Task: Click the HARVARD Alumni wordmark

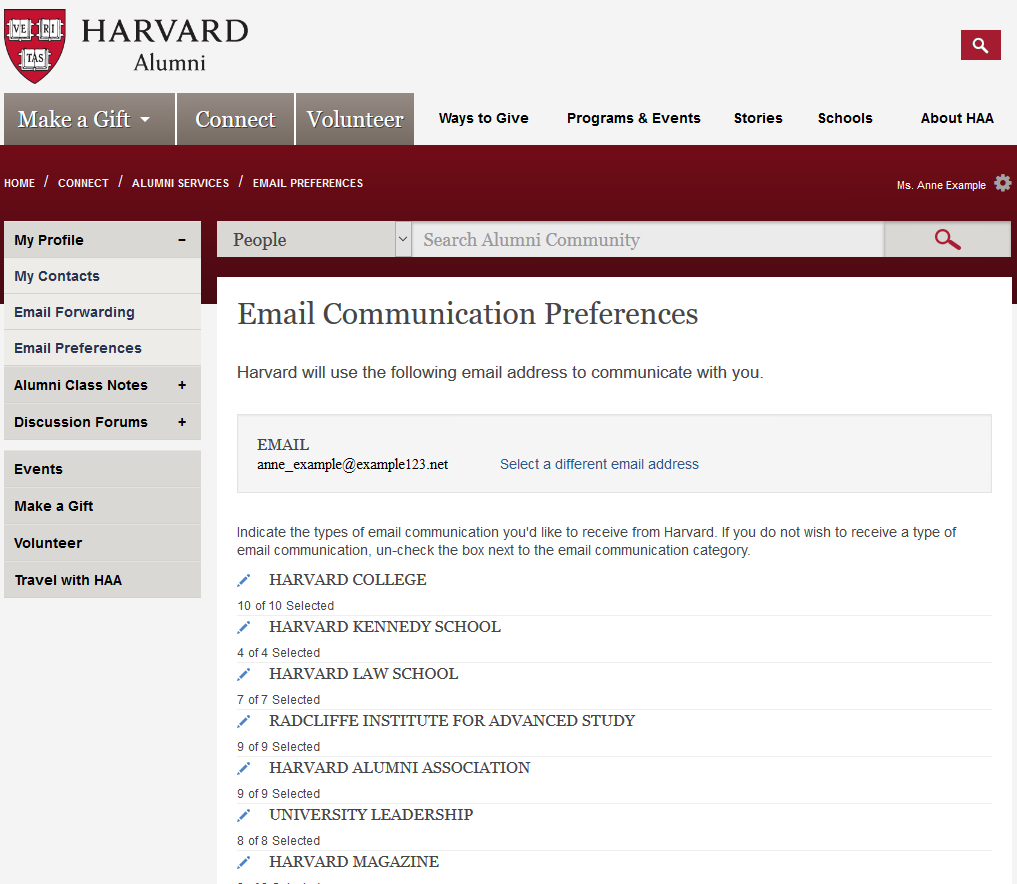Action: coord(165,45)
